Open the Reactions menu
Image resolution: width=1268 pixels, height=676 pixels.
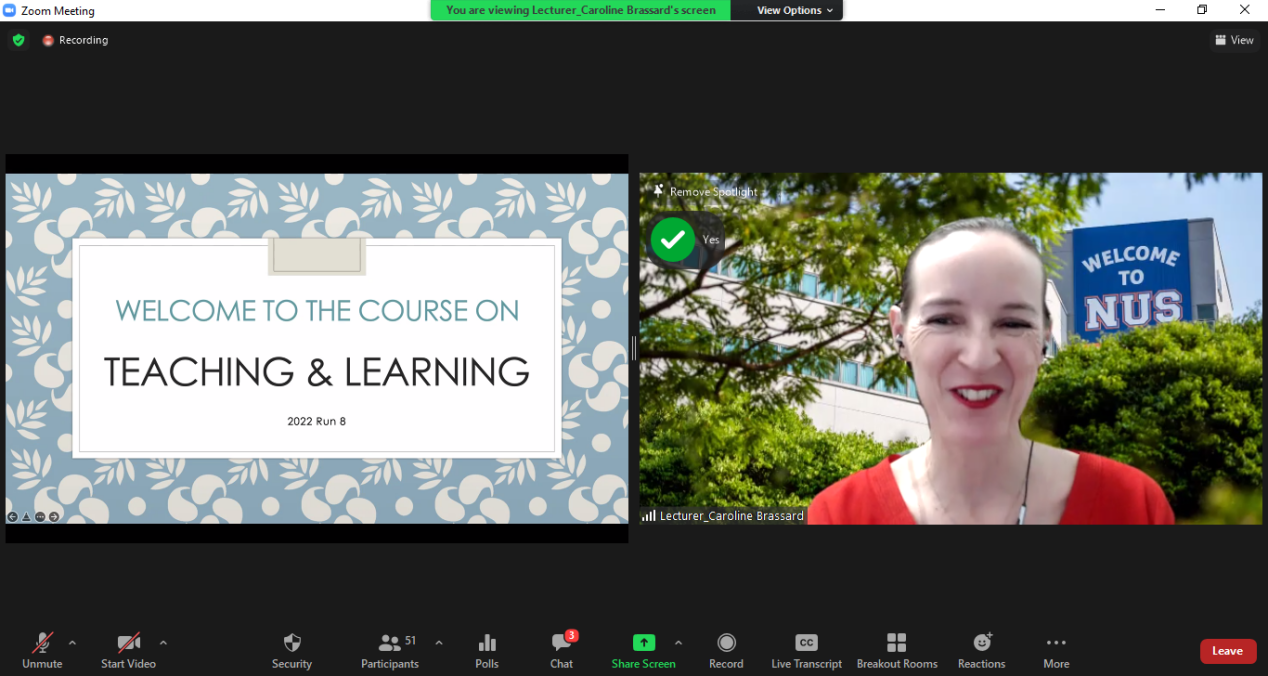981,643
